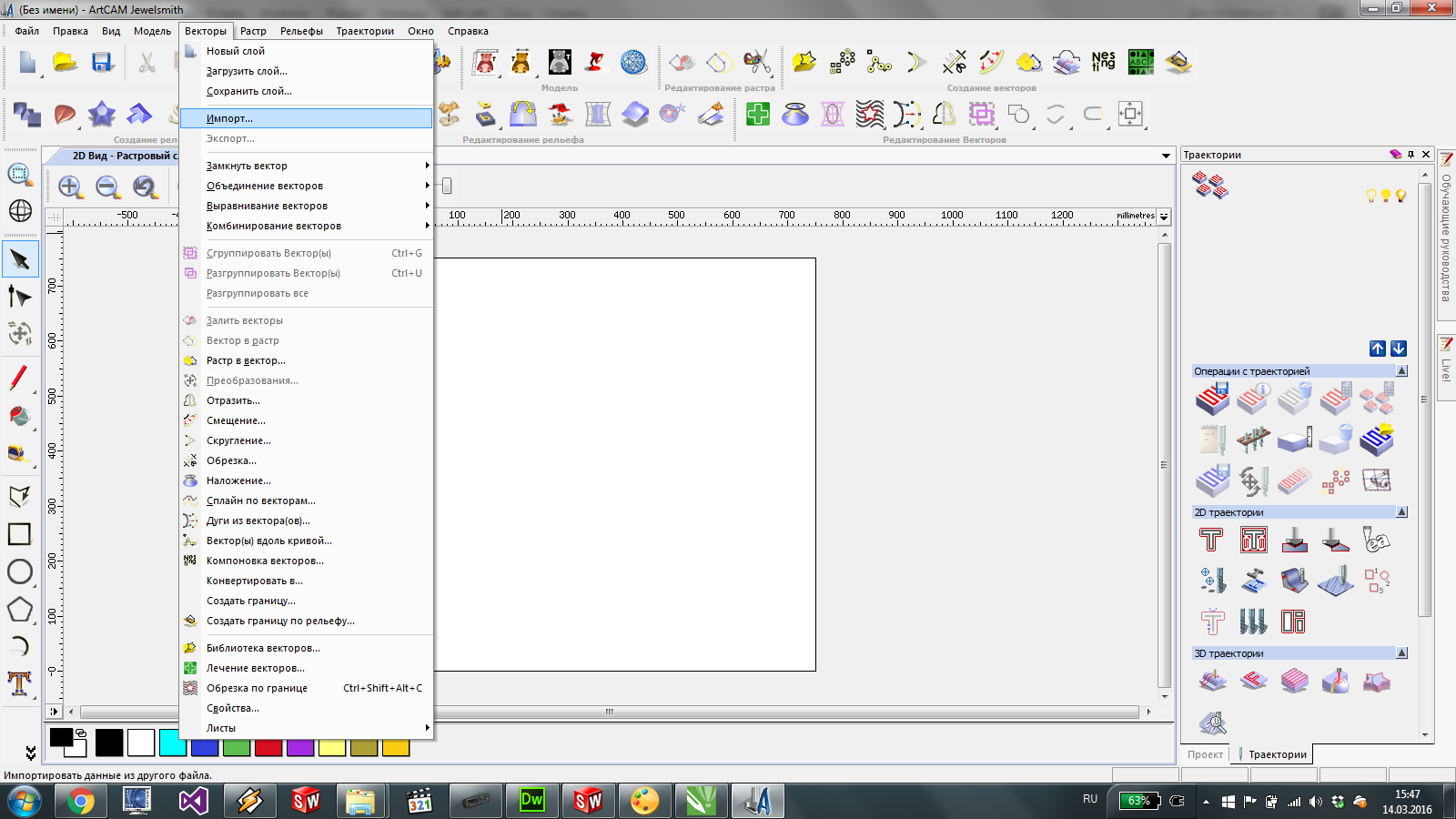
Task: Collapse the 2D траектории section
Action: (1401, 512)
